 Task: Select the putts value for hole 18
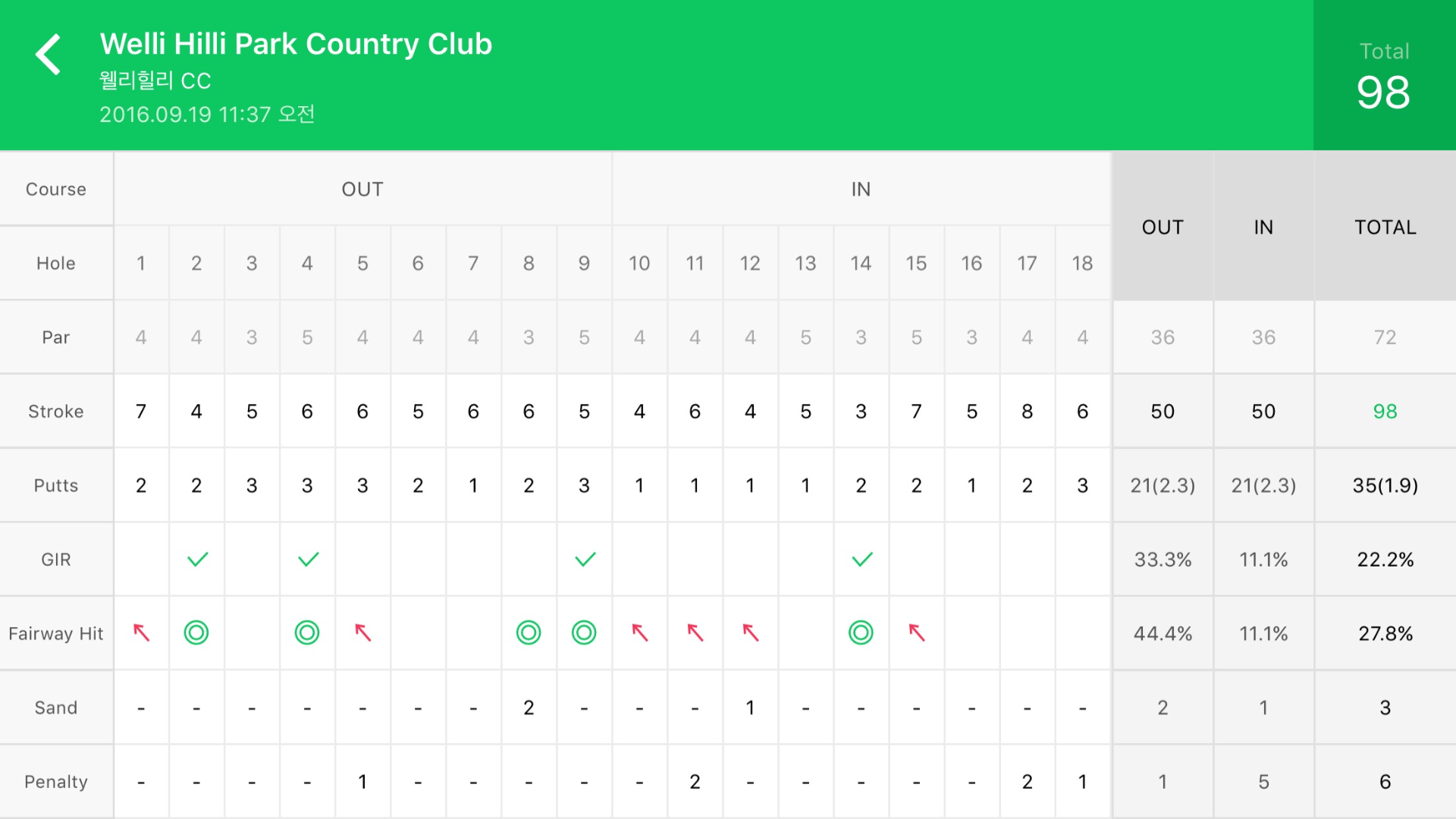(1082, 485)
